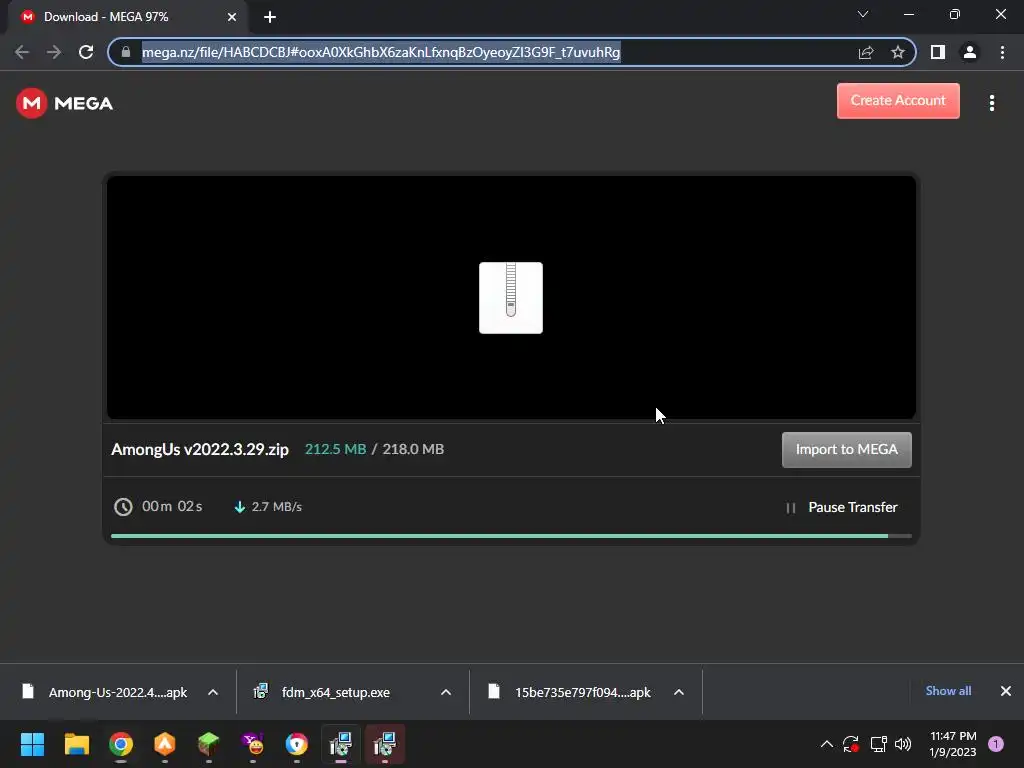Open a new browser tab
This screenshot has width=1024, height=768.
pos(270,17)
